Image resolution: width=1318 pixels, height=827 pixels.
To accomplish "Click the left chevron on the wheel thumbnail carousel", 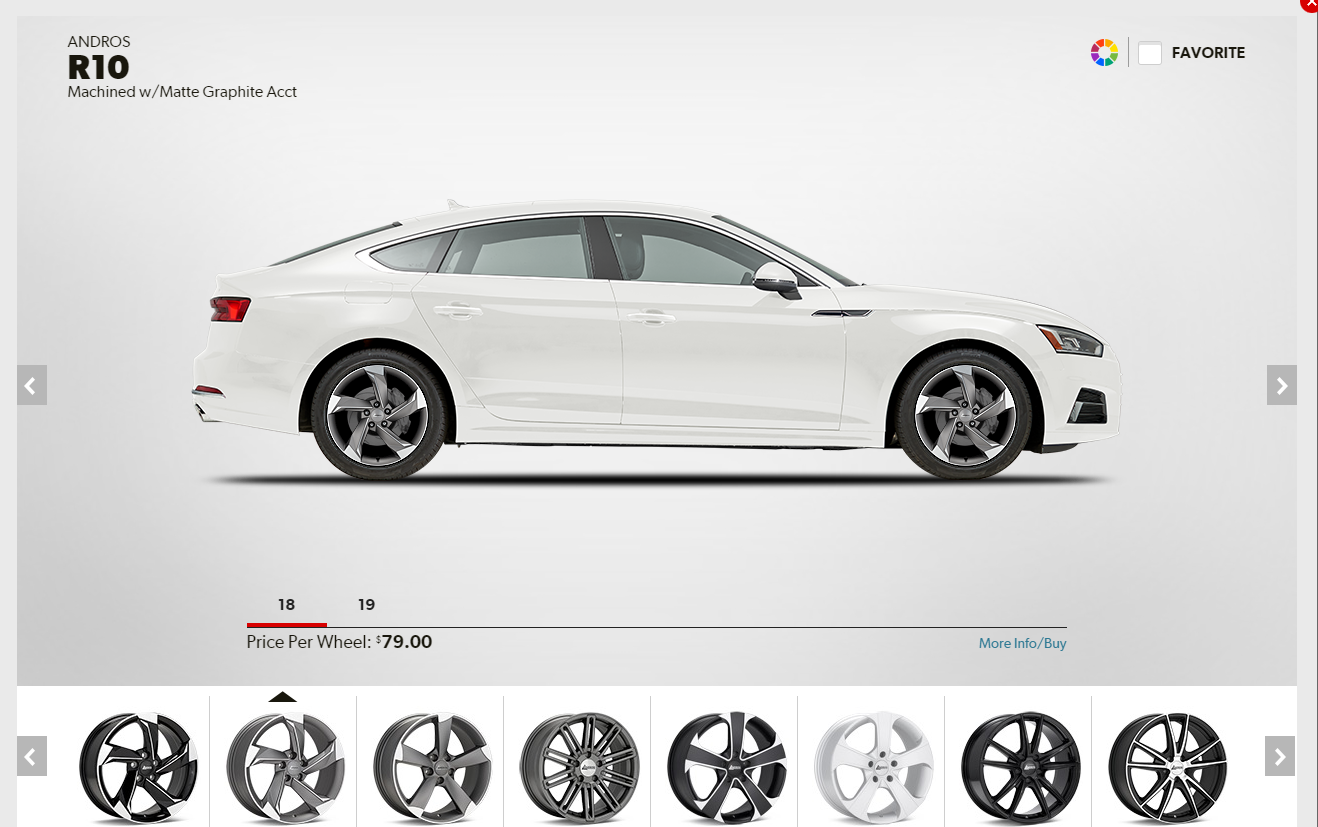I will [x=31, y=757].
